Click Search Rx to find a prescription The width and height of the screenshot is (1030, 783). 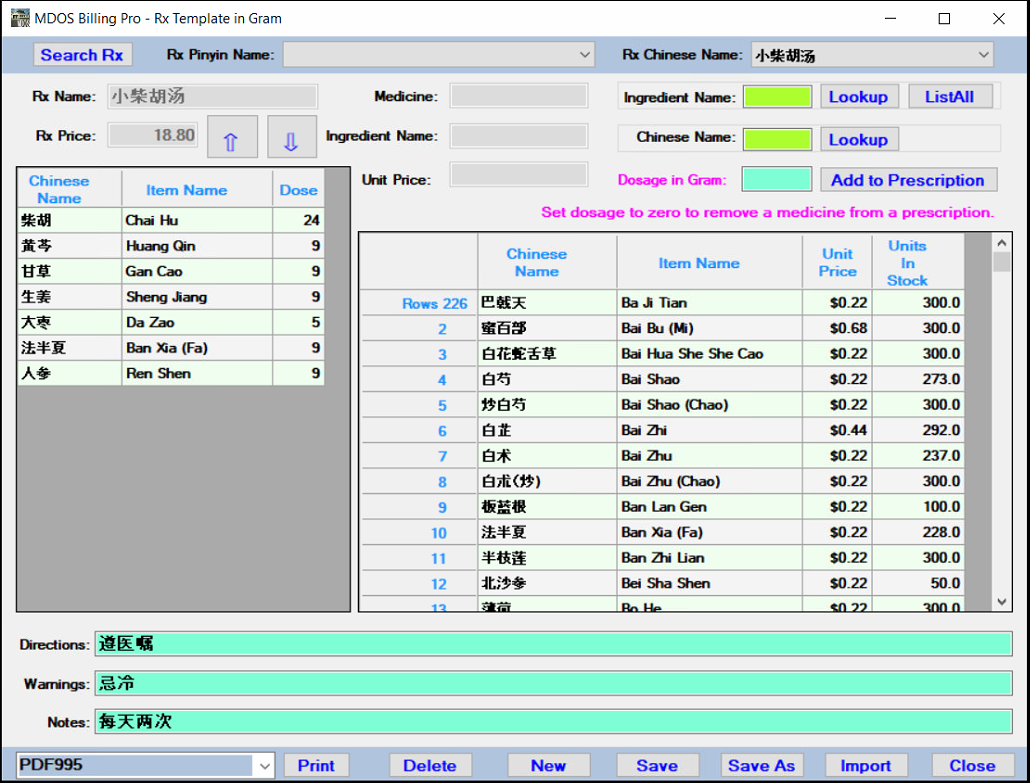(x=83, y=54)
